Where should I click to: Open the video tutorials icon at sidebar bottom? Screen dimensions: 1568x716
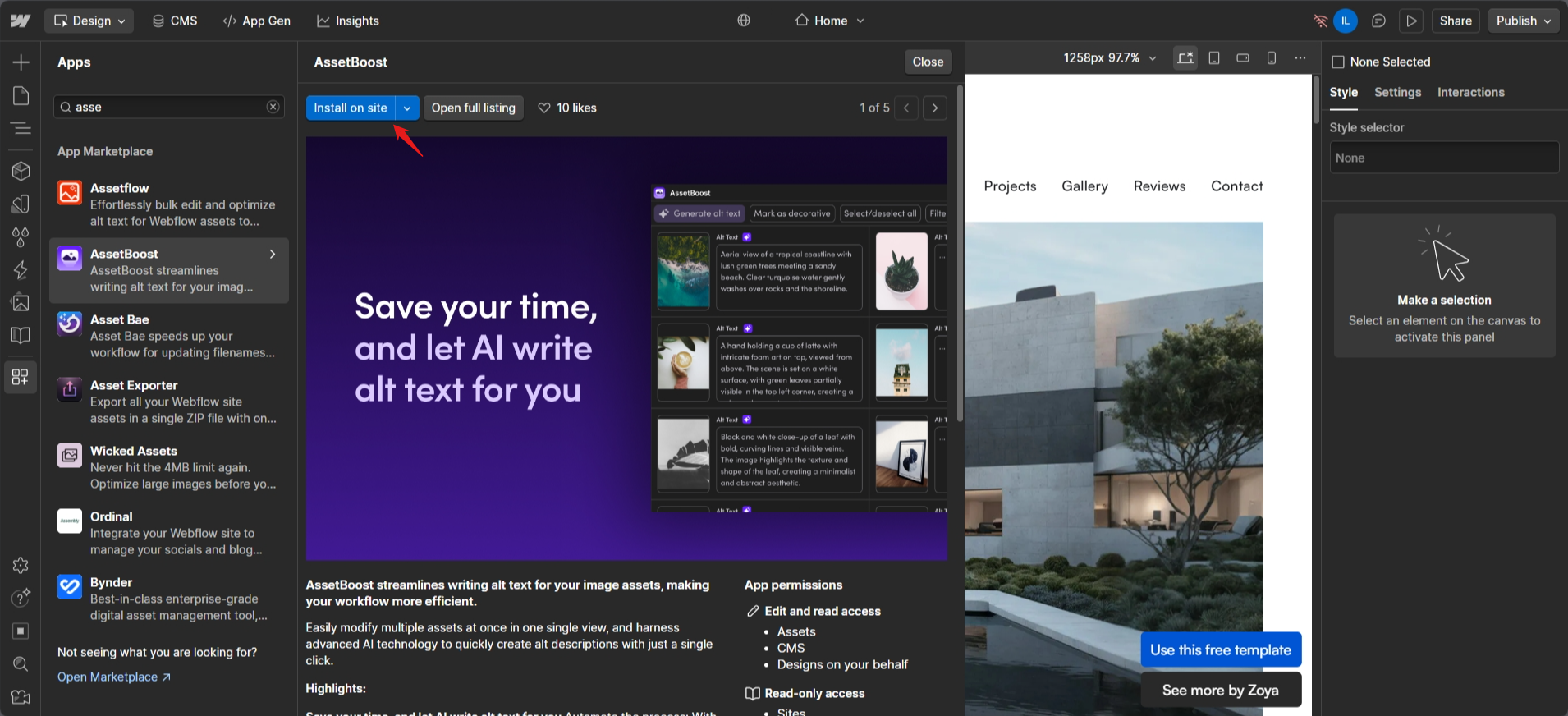[x=21, y=697]
